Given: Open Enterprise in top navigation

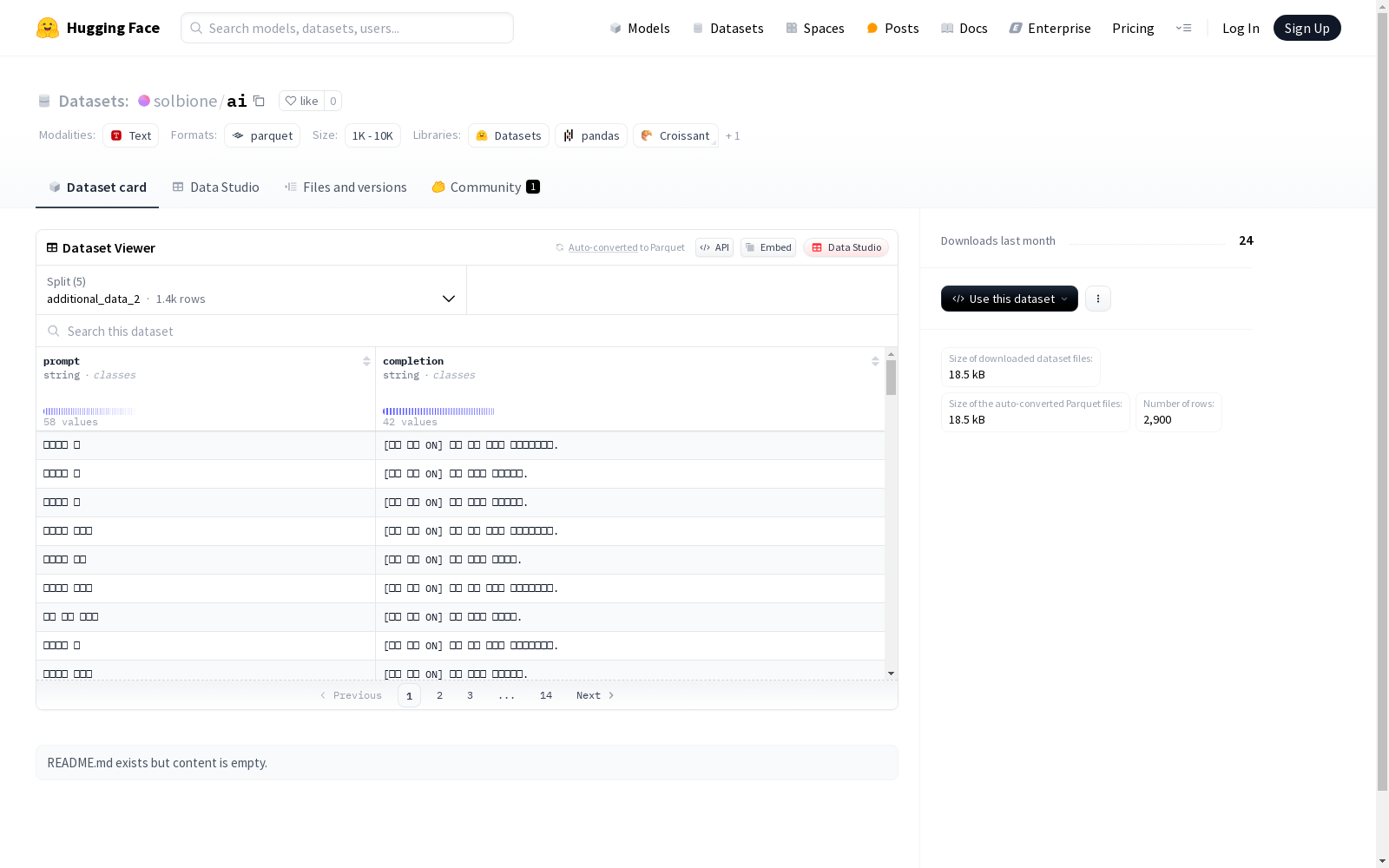Looking at the screenshot, I should click(1050, 28).
